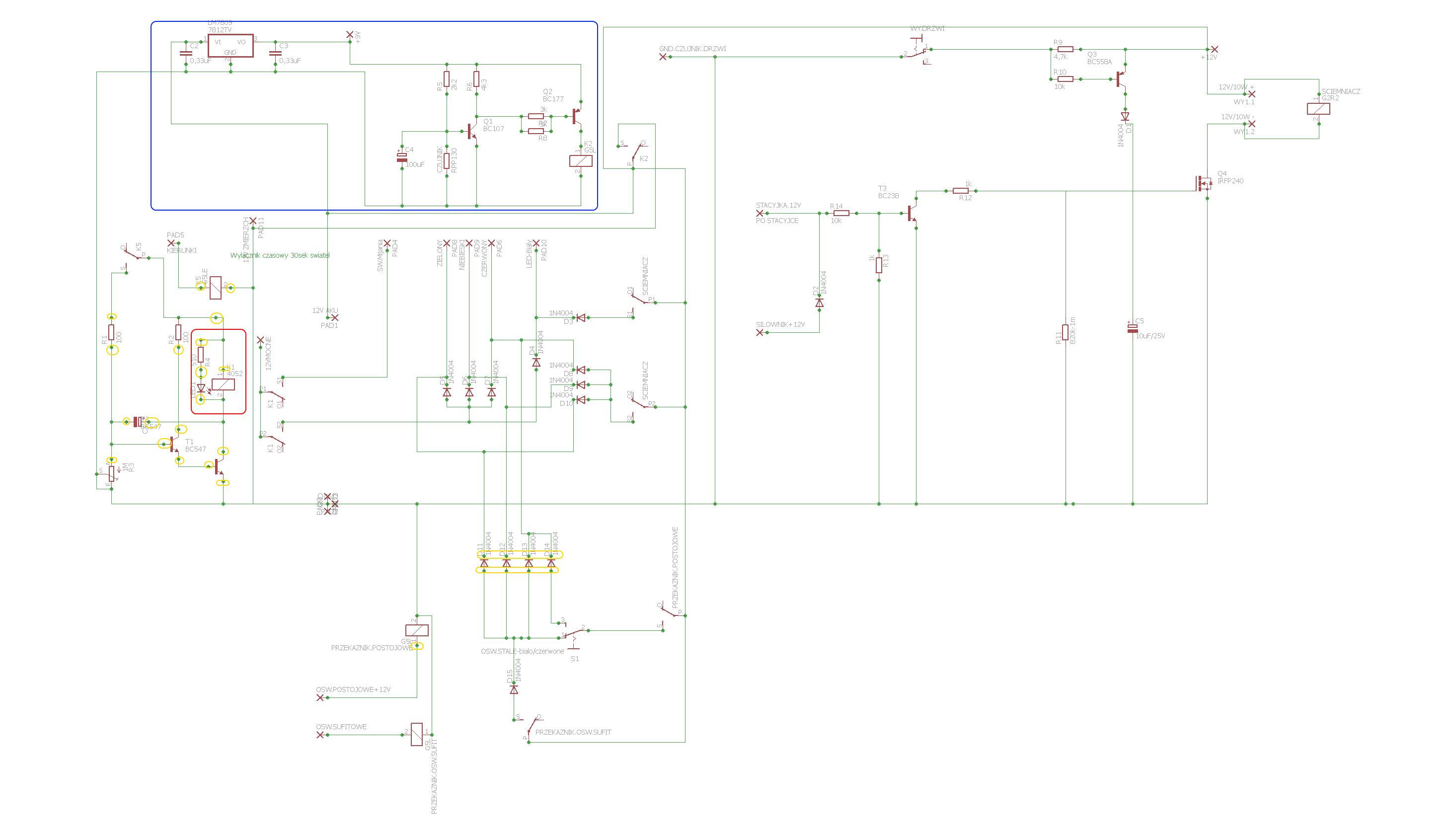Click transistor Q1 BC107
The width and height of the screenshot is (1451, 840).
click(472, 131)
